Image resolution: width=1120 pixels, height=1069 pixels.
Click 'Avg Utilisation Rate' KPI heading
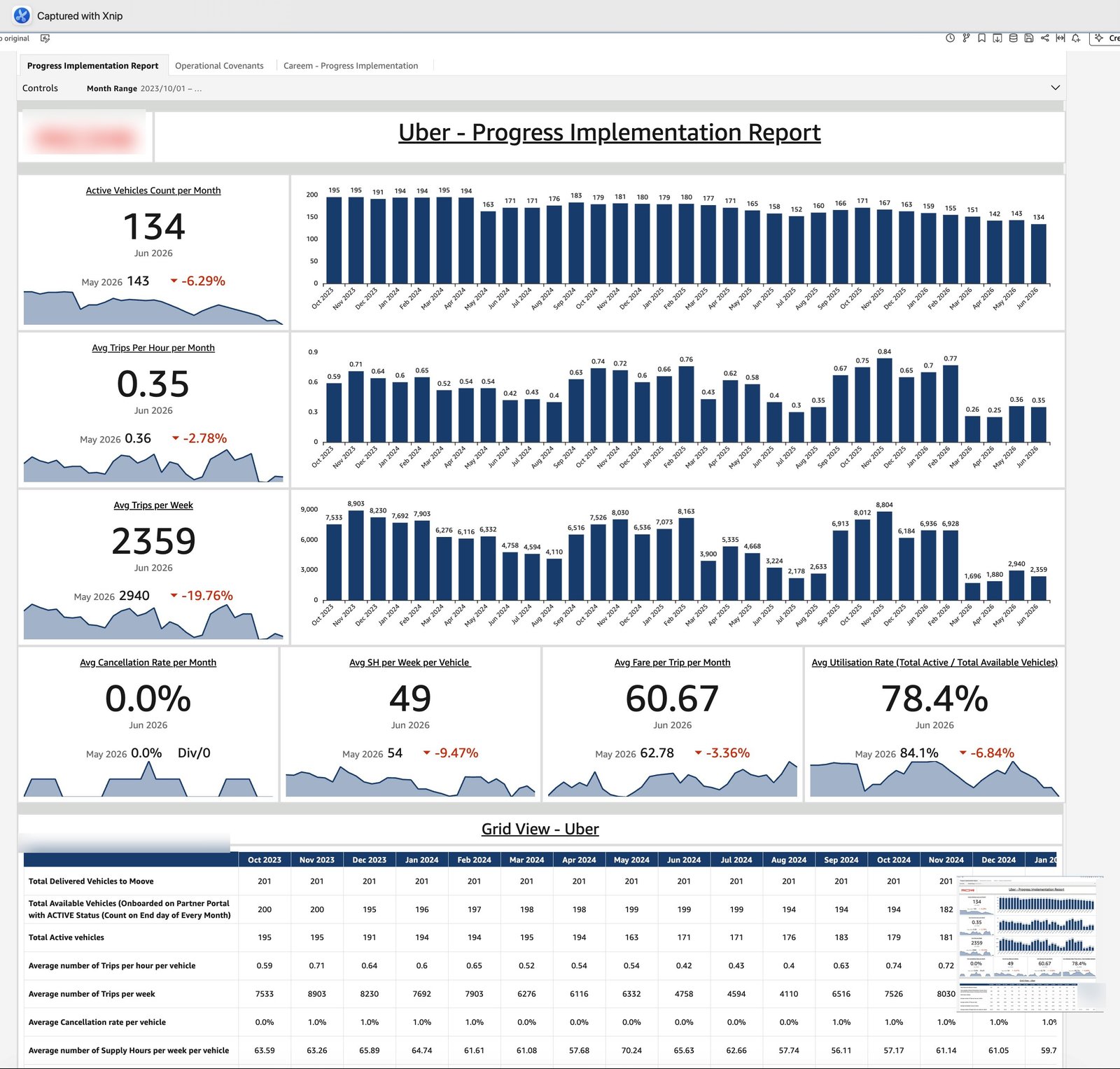click(934, 662)
